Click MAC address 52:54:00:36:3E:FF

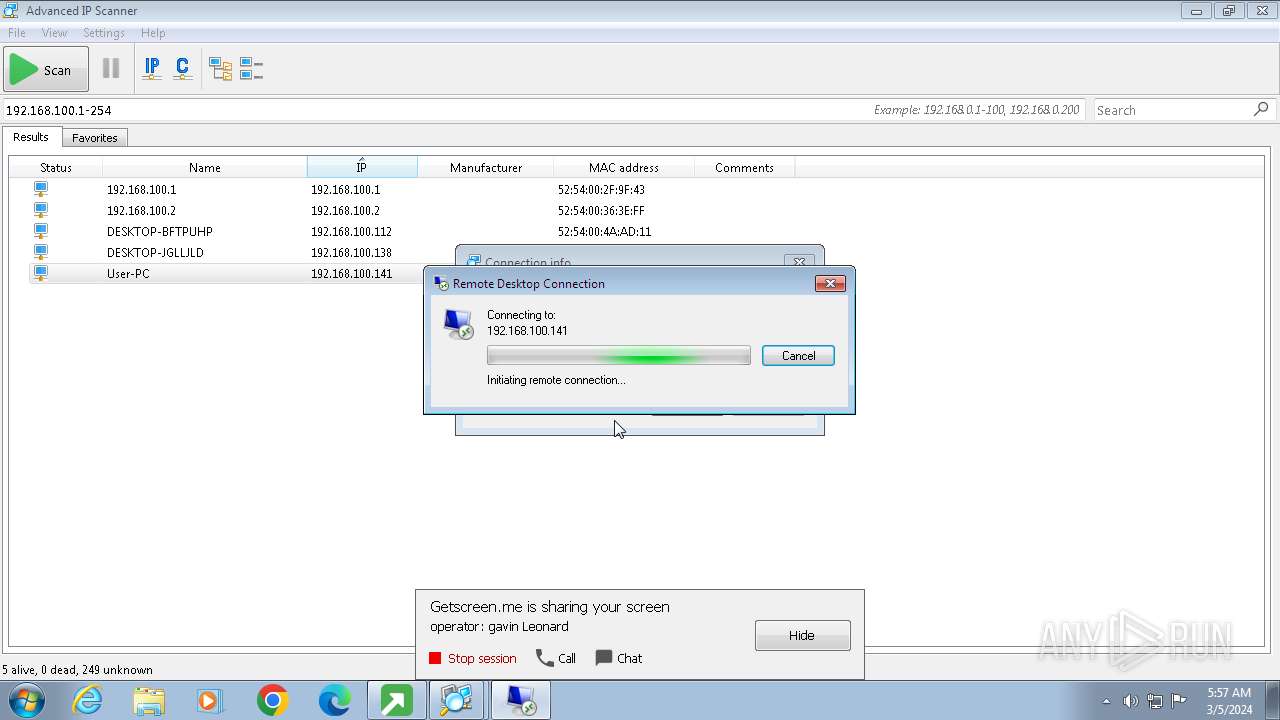601,210
